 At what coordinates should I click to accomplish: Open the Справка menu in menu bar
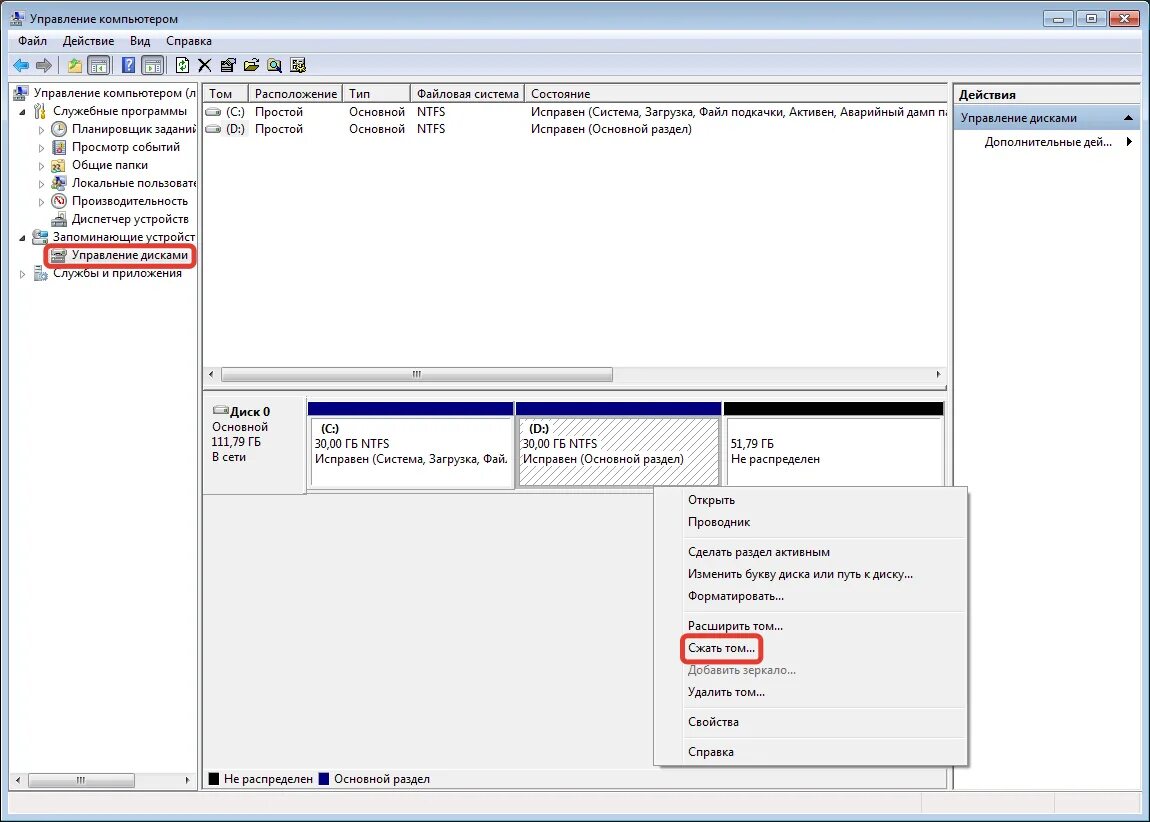point(188,41)
